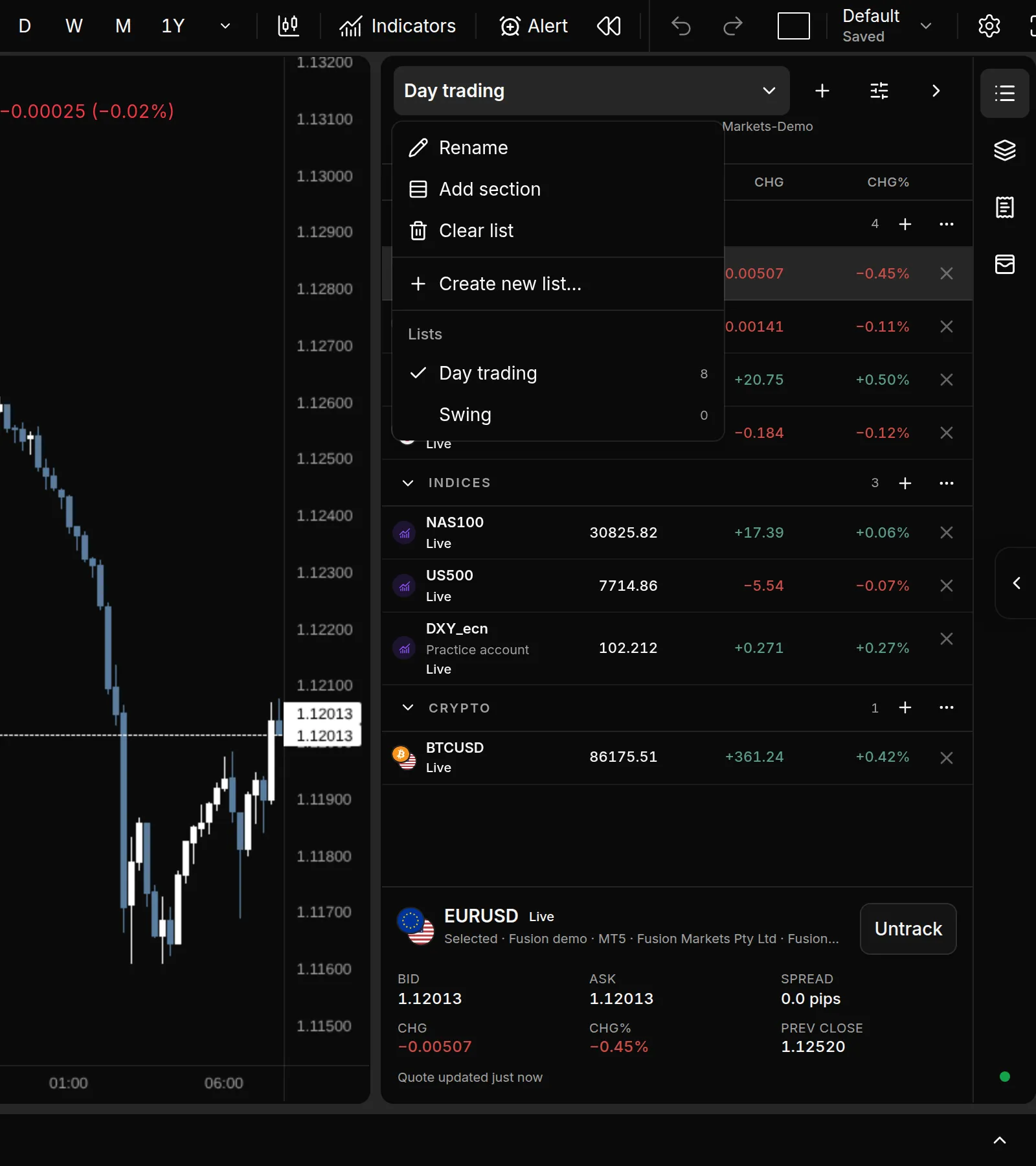The height and width of the screenshot is (1166, 1036).
Task: Remove NAS100 from the watchlist
Action: click(946, 532)
